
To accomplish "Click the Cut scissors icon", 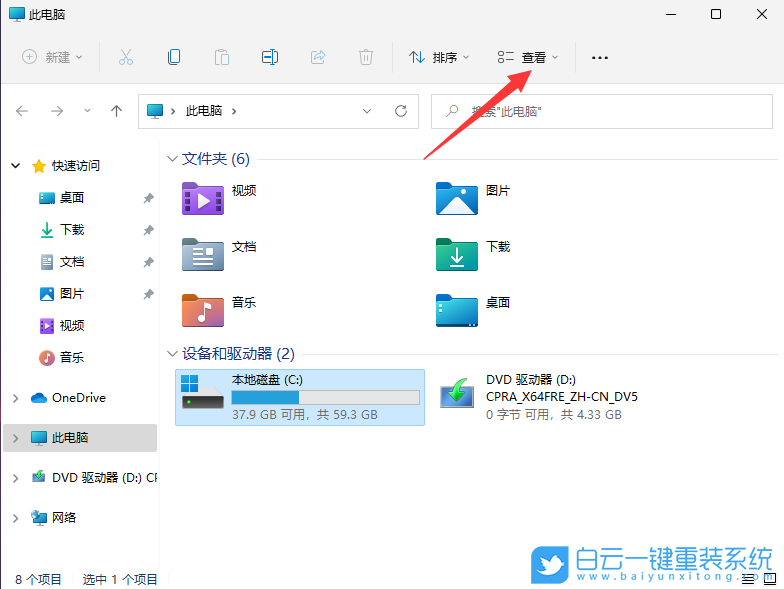I will pyautogui.click(x=126, y=57).
